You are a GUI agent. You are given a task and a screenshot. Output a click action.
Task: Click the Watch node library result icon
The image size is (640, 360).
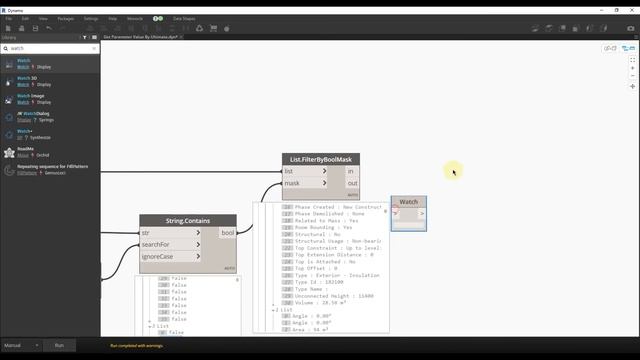(9, 64)
